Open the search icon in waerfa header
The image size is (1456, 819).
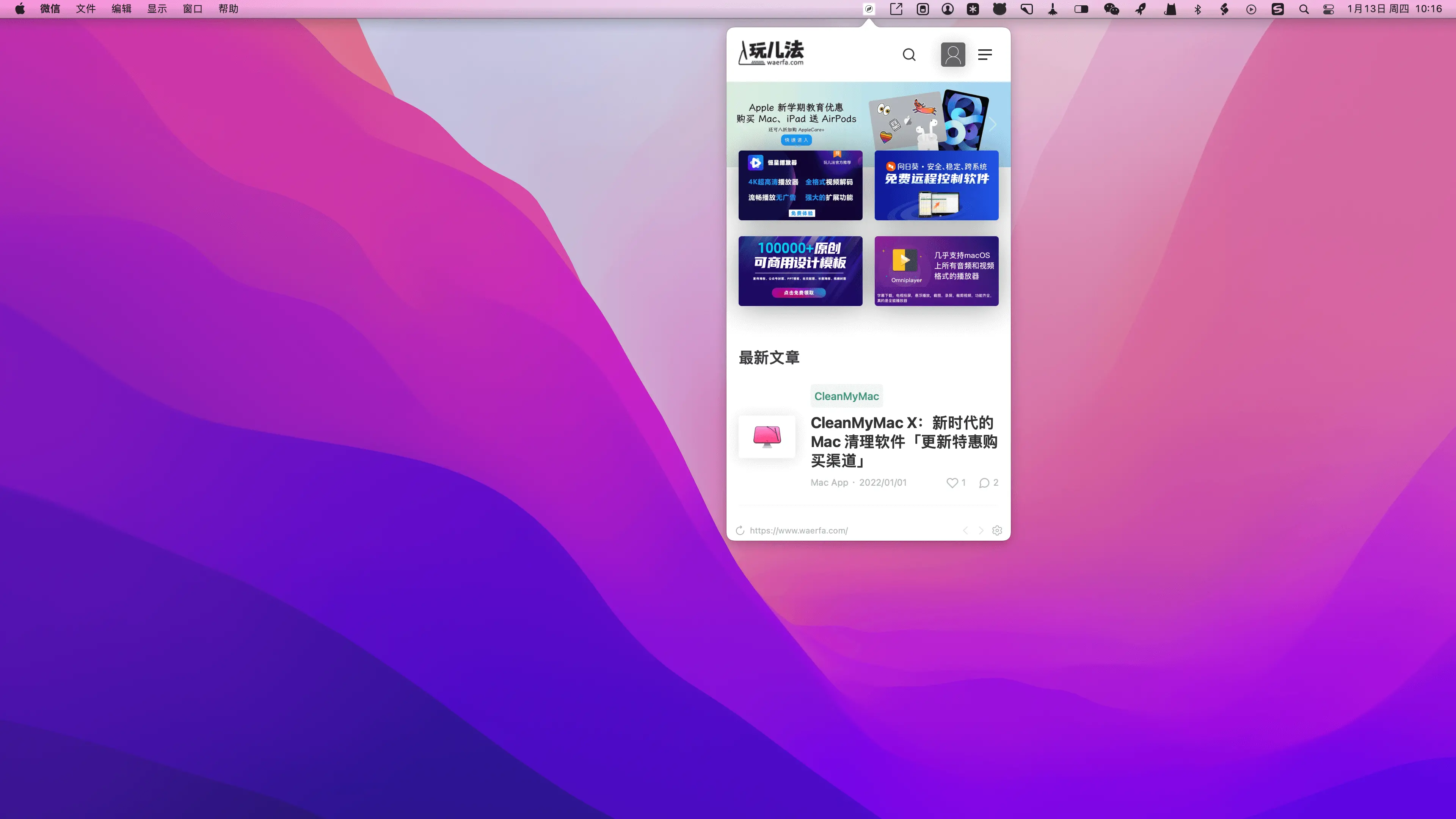(909, 55)
